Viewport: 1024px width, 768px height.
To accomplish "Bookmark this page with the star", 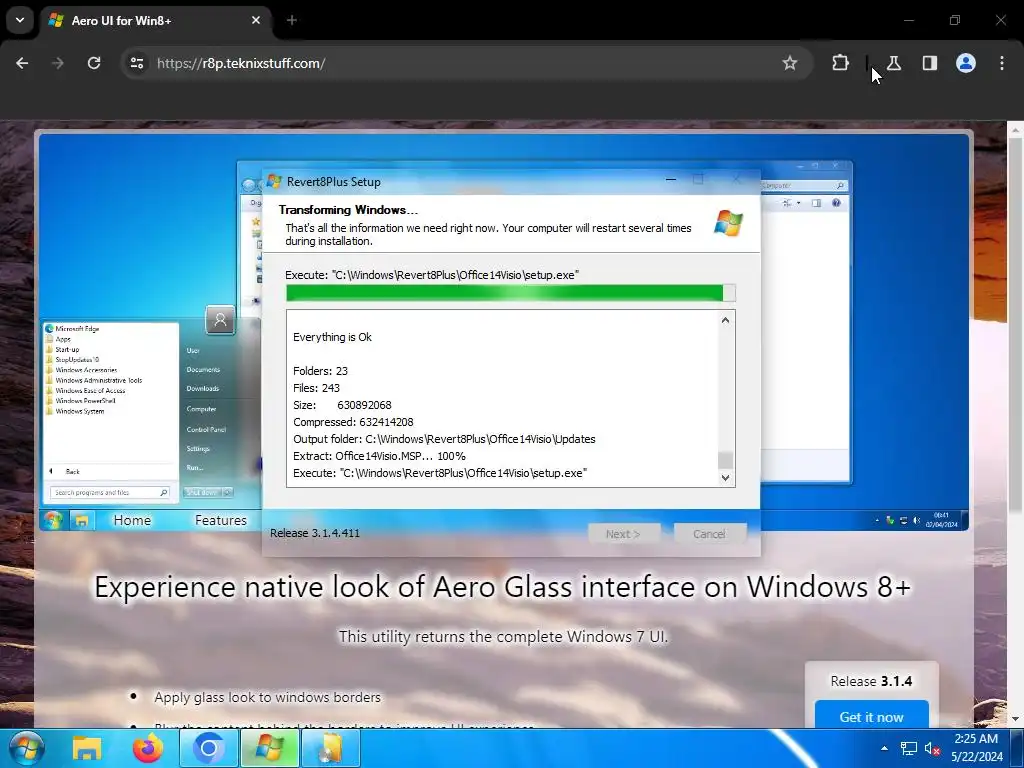I will [790, 63].
